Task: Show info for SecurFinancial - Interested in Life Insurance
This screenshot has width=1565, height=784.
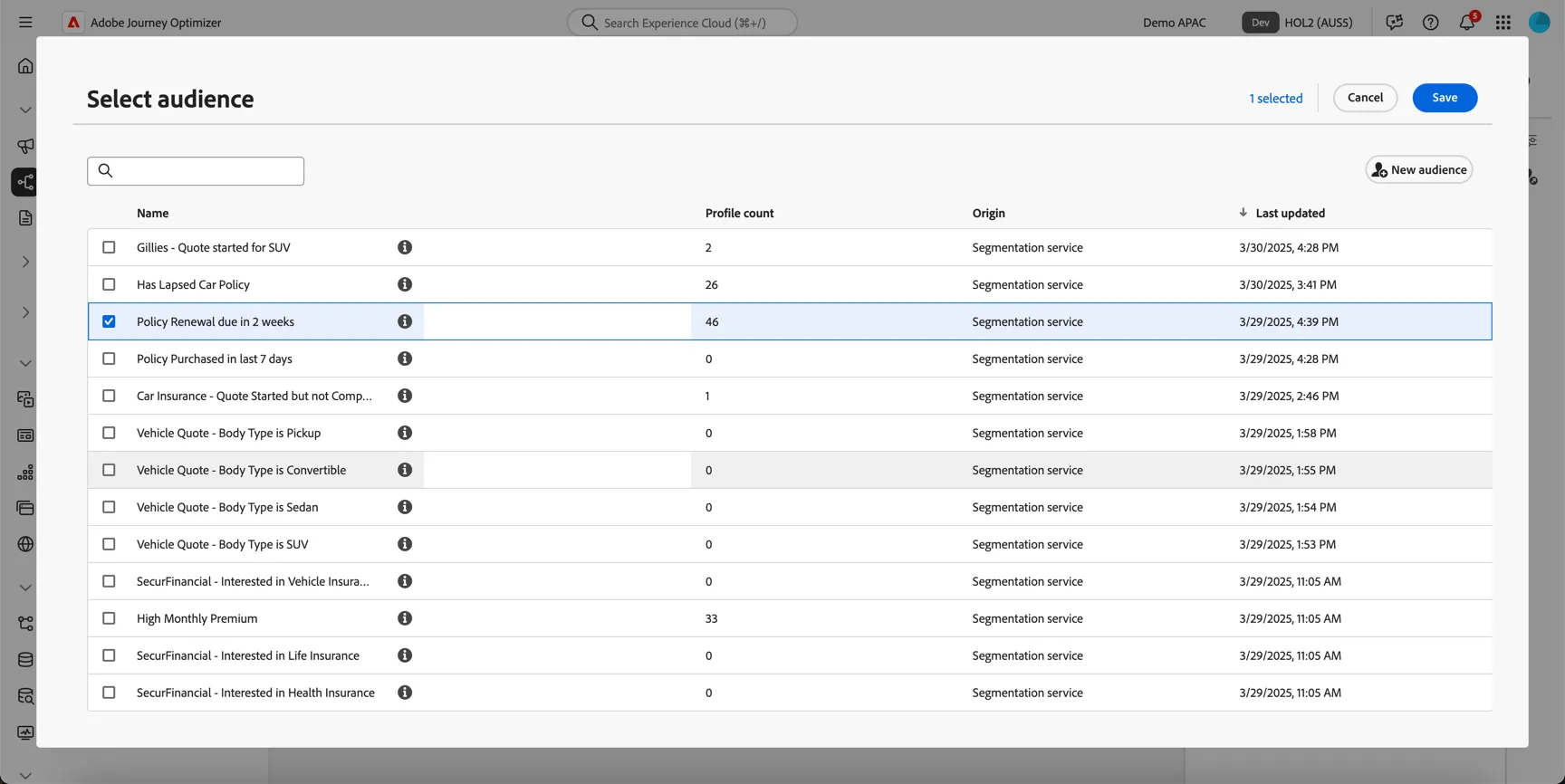Action: pos(405,655)
